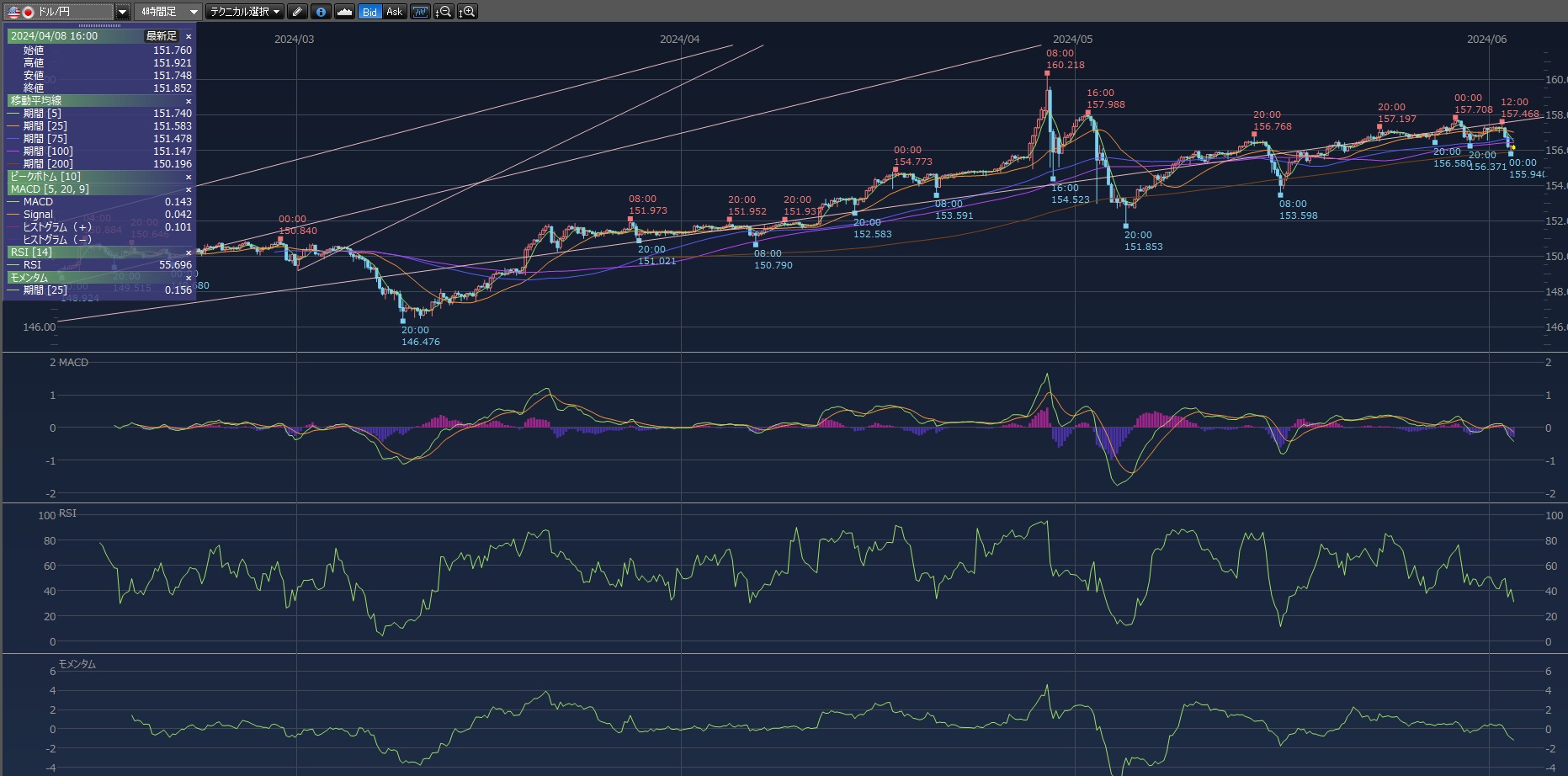1568x776 pixels.
Task: Click the info panel drag handle
Action: [99, 25]
